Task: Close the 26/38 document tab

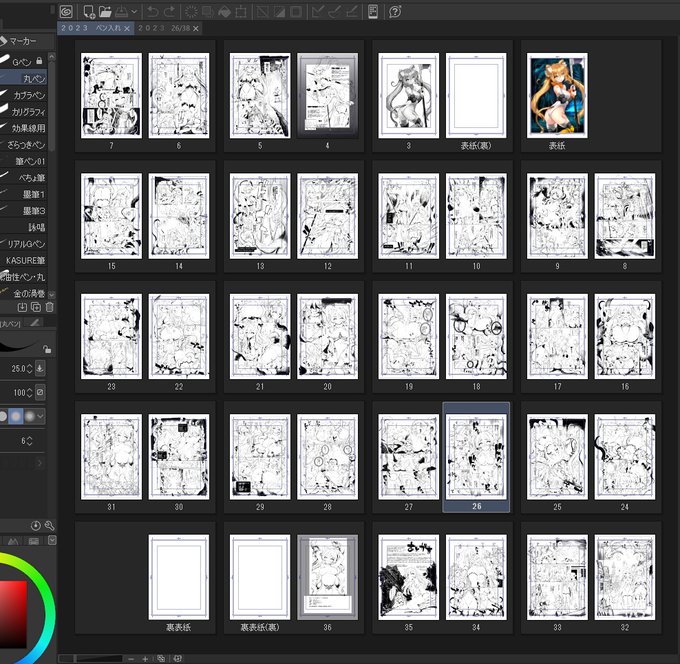Action: tap(196, 29)
